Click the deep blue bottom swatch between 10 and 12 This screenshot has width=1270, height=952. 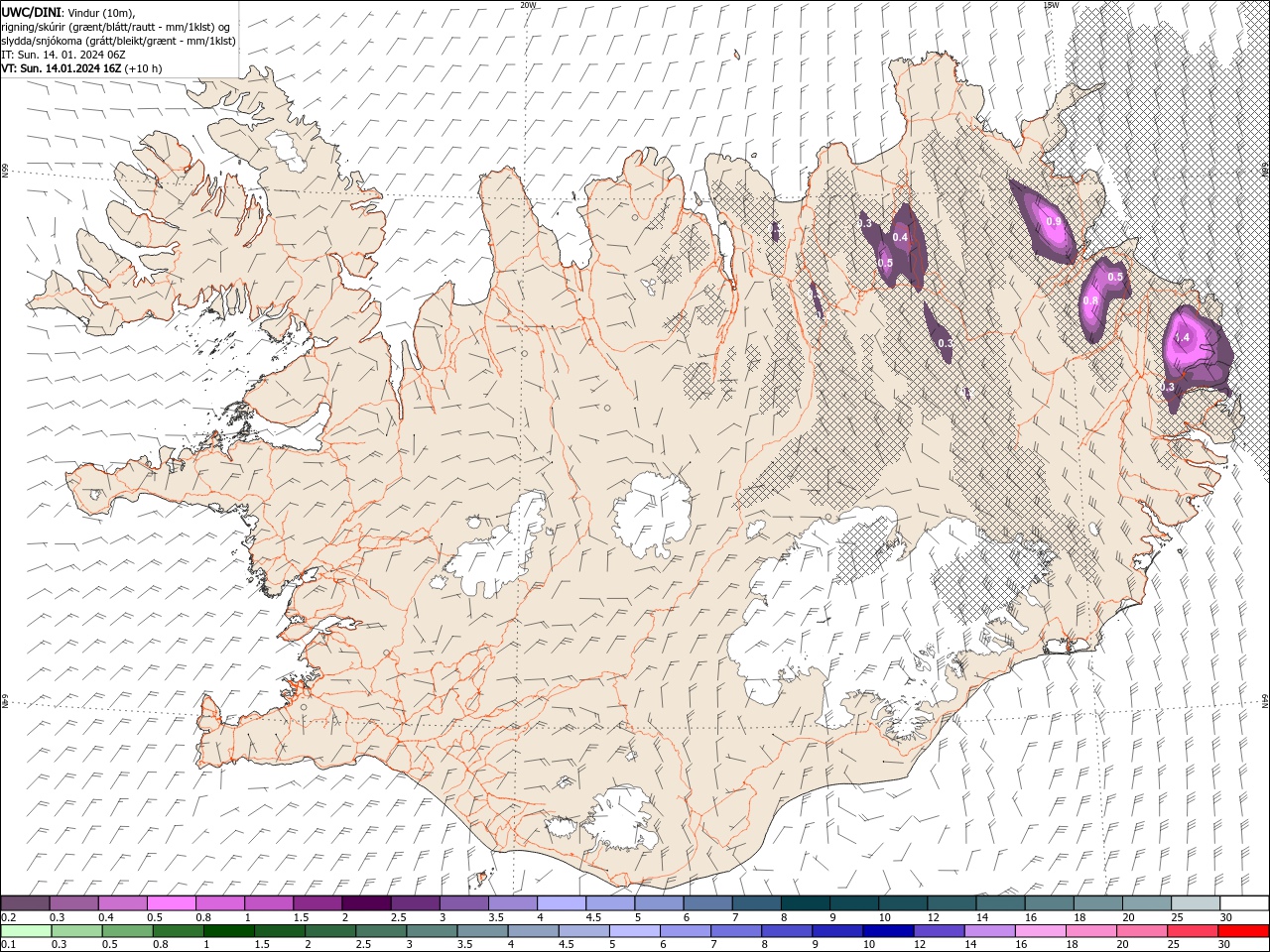(887, 931)
